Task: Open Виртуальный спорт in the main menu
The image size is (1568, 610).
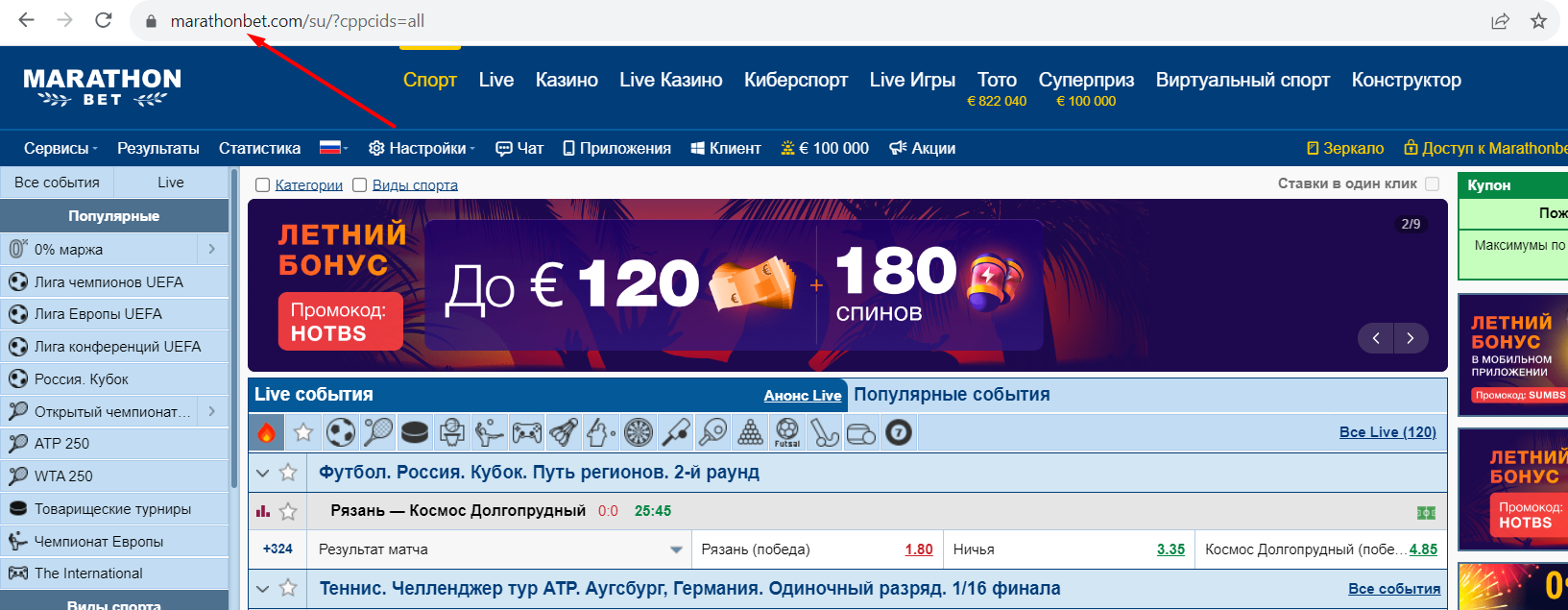Action: pos(1242,80)
